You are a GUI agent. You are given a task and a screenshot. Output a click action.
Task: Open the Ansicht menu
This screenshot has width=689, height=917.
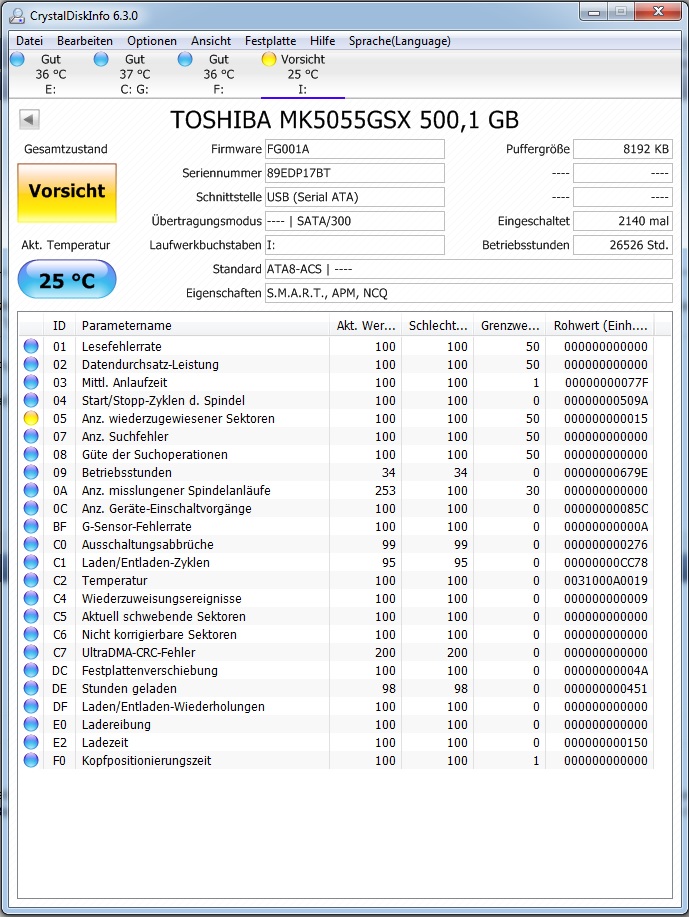[211, 41]
